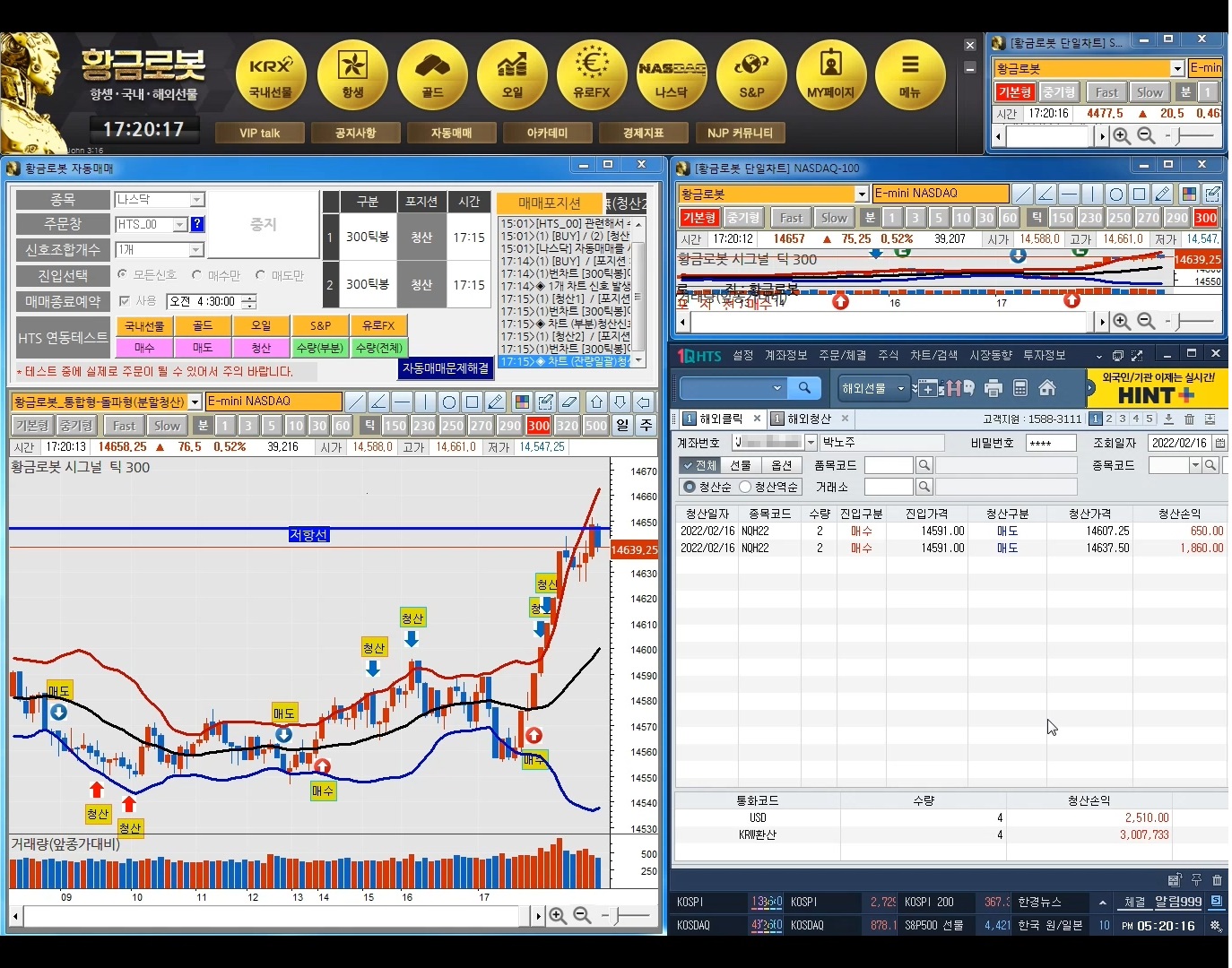Go to home icon in 1Q HTS toolbar

point(1047,388)
